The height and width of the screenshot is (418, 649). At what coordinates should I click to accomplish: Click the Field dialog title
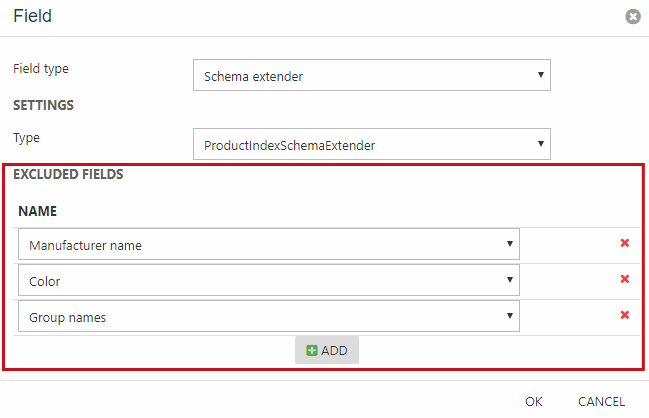[33, 16]
